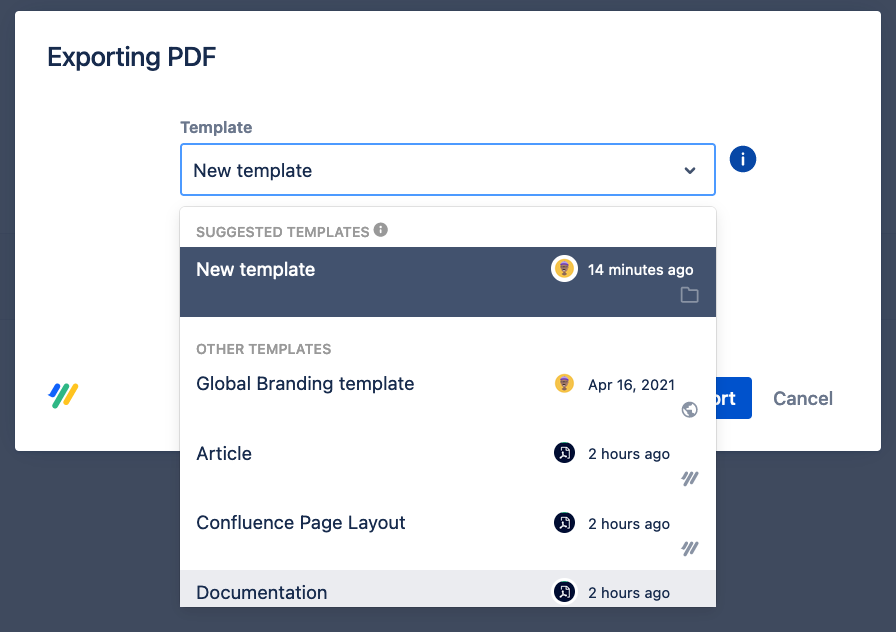Select the Article template option

[x=225, y=454]
